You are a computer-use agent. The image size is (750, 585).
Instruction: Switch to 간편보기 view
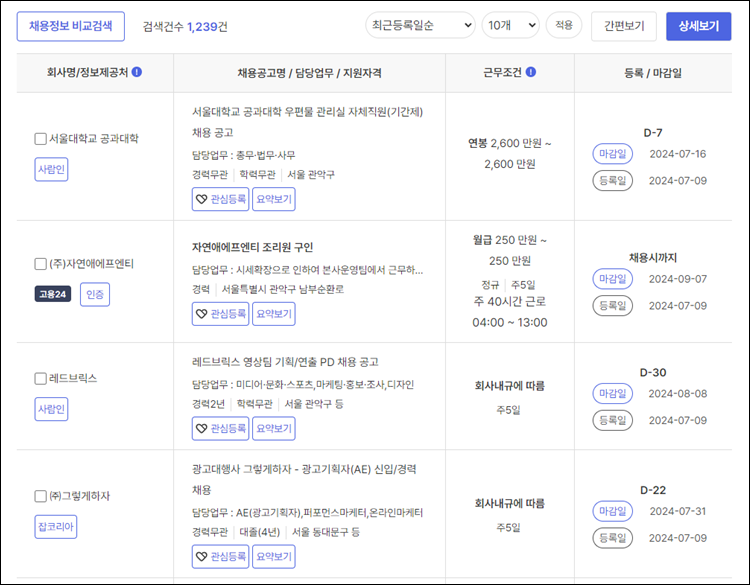coord(624,26)
